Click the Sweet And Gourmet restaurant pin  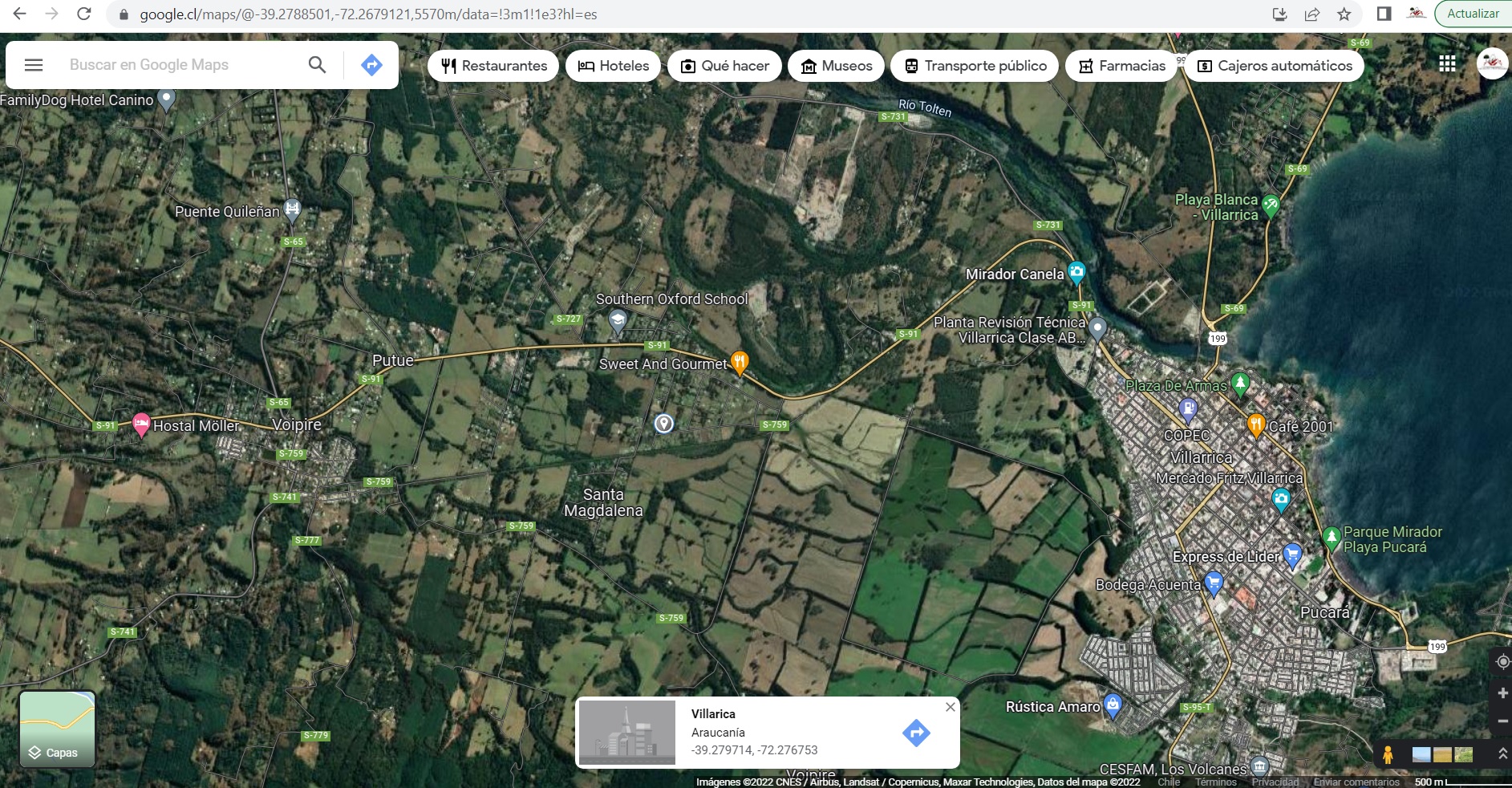pyautogui.click(x=740, y=362)
